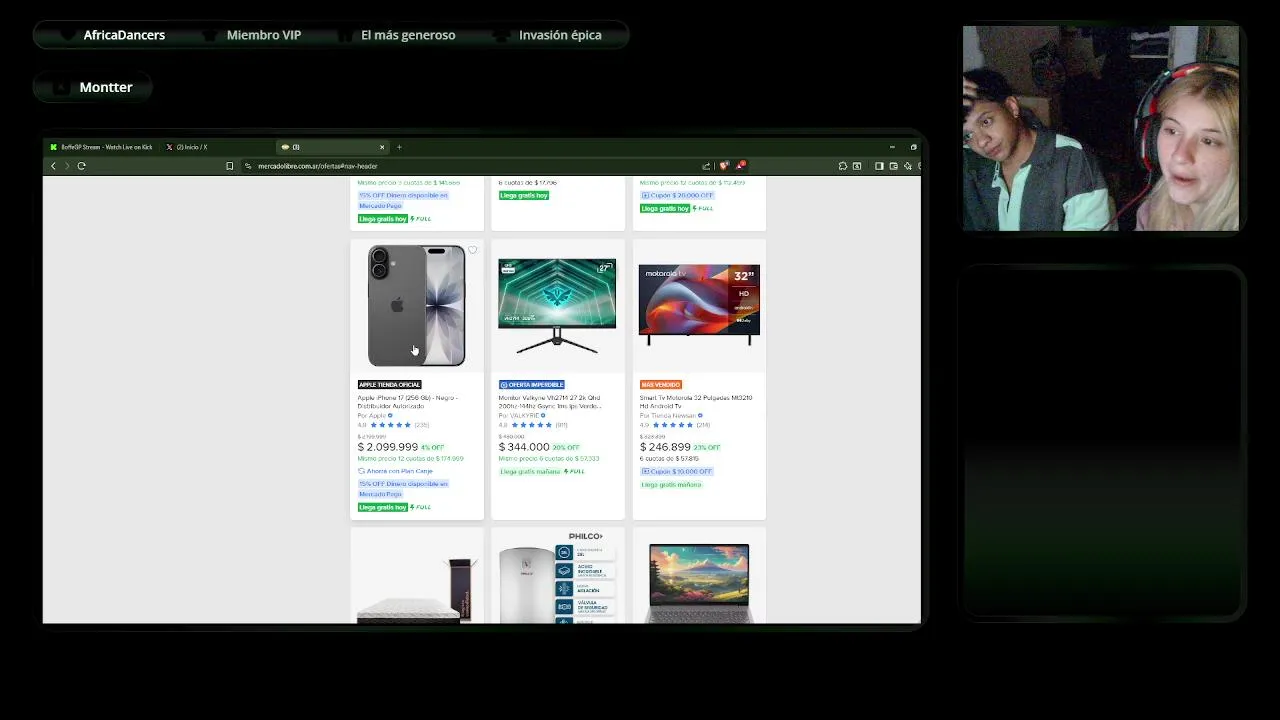
Task: Open the laptop product image
Action: coord(699,583)
